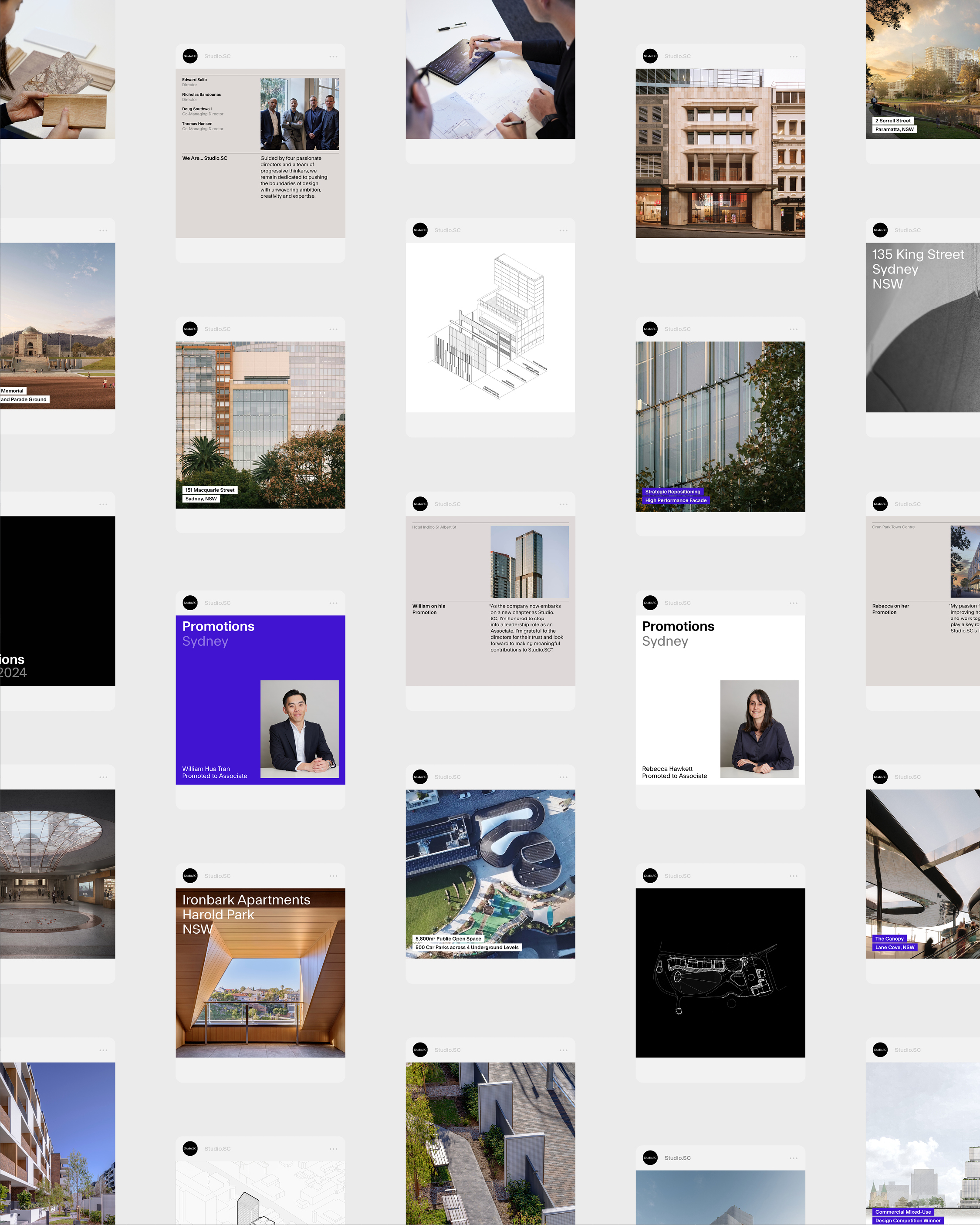Viewport: 980px width, 1225px height.
Task: Click avatar on isometric building drawing post
Action: (x=420, y=230)
